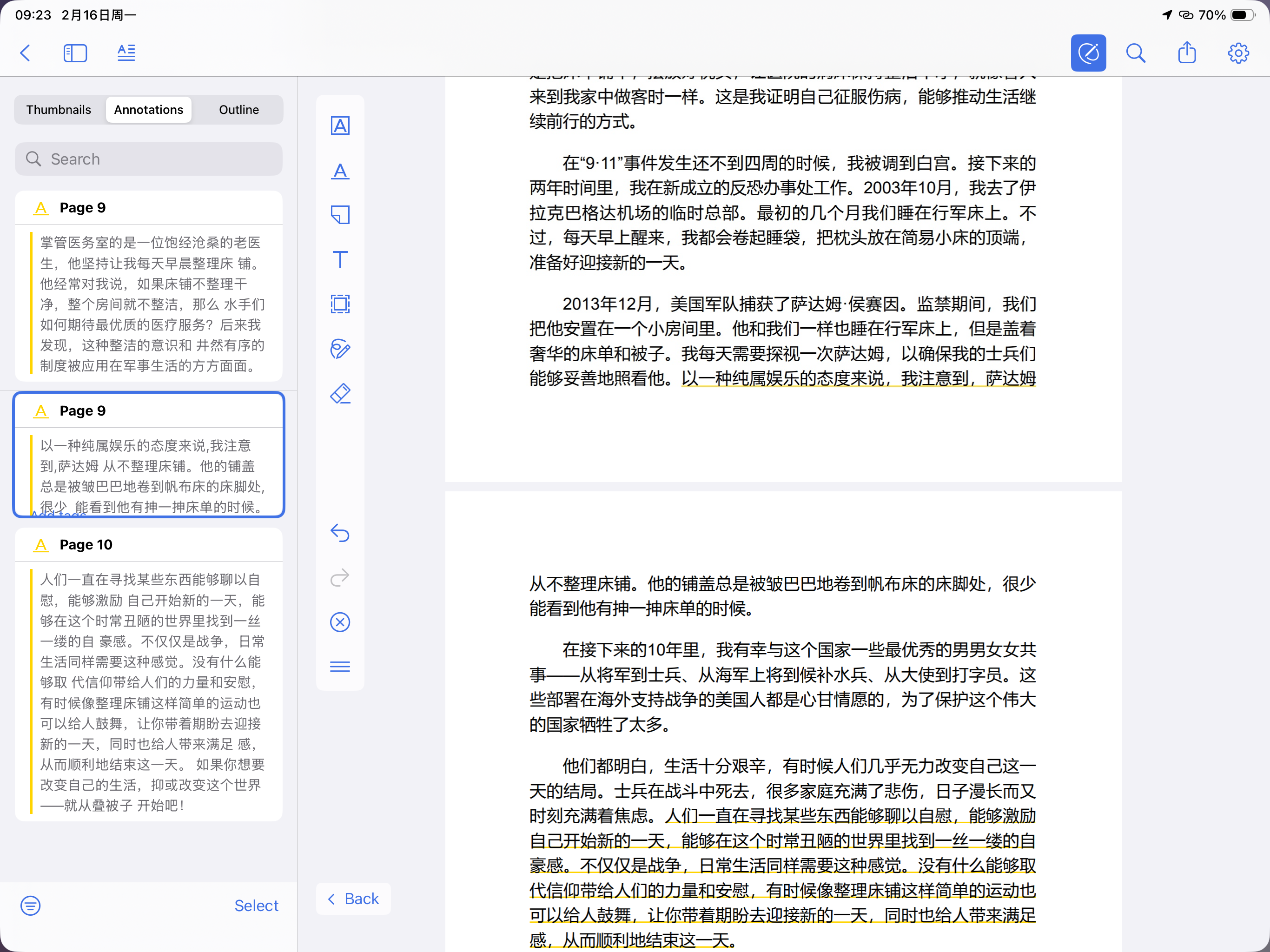Grab the toolbar drag handle lines
This screenshot has height=952, width=1270.
(340, 666)
